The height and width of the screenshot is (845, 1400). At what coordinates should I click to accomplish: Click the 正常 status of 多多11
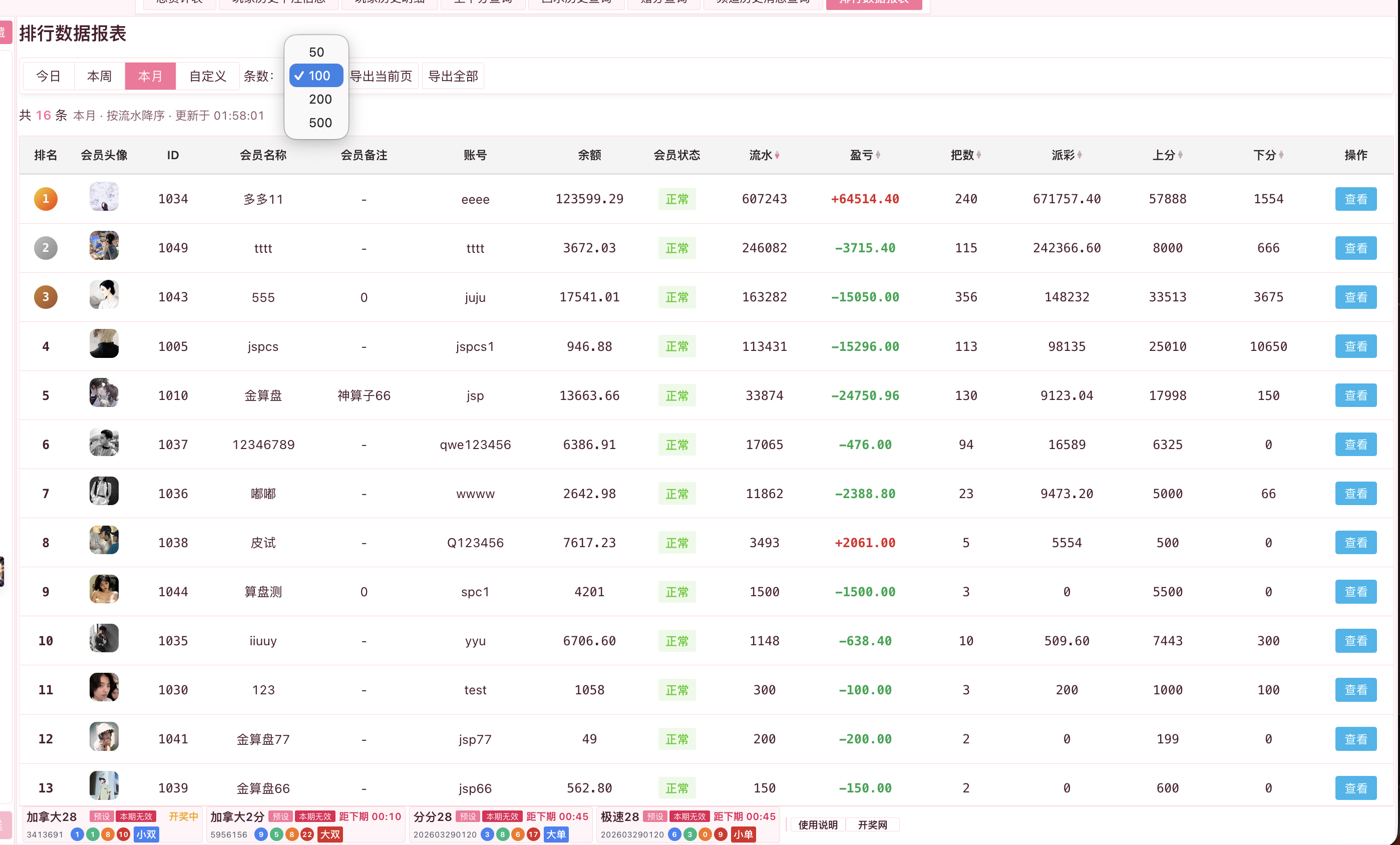pos(676,199)
